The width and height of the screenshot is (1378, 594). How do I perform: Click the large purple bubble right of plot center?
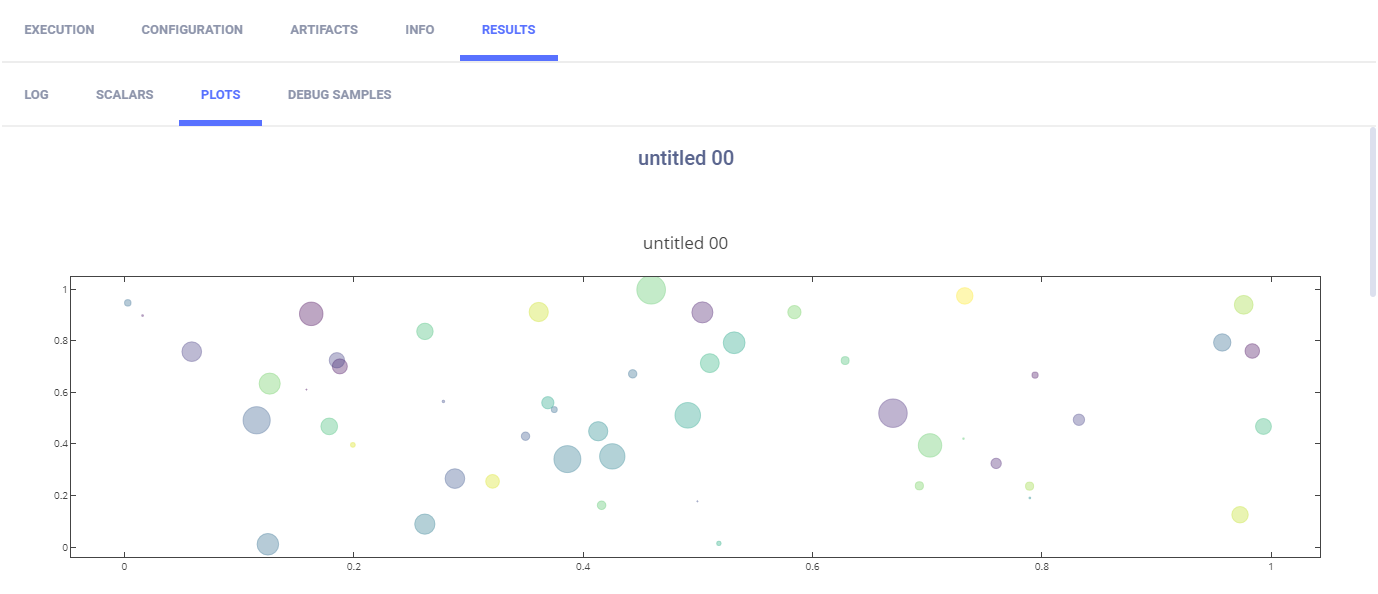[893, 413]
